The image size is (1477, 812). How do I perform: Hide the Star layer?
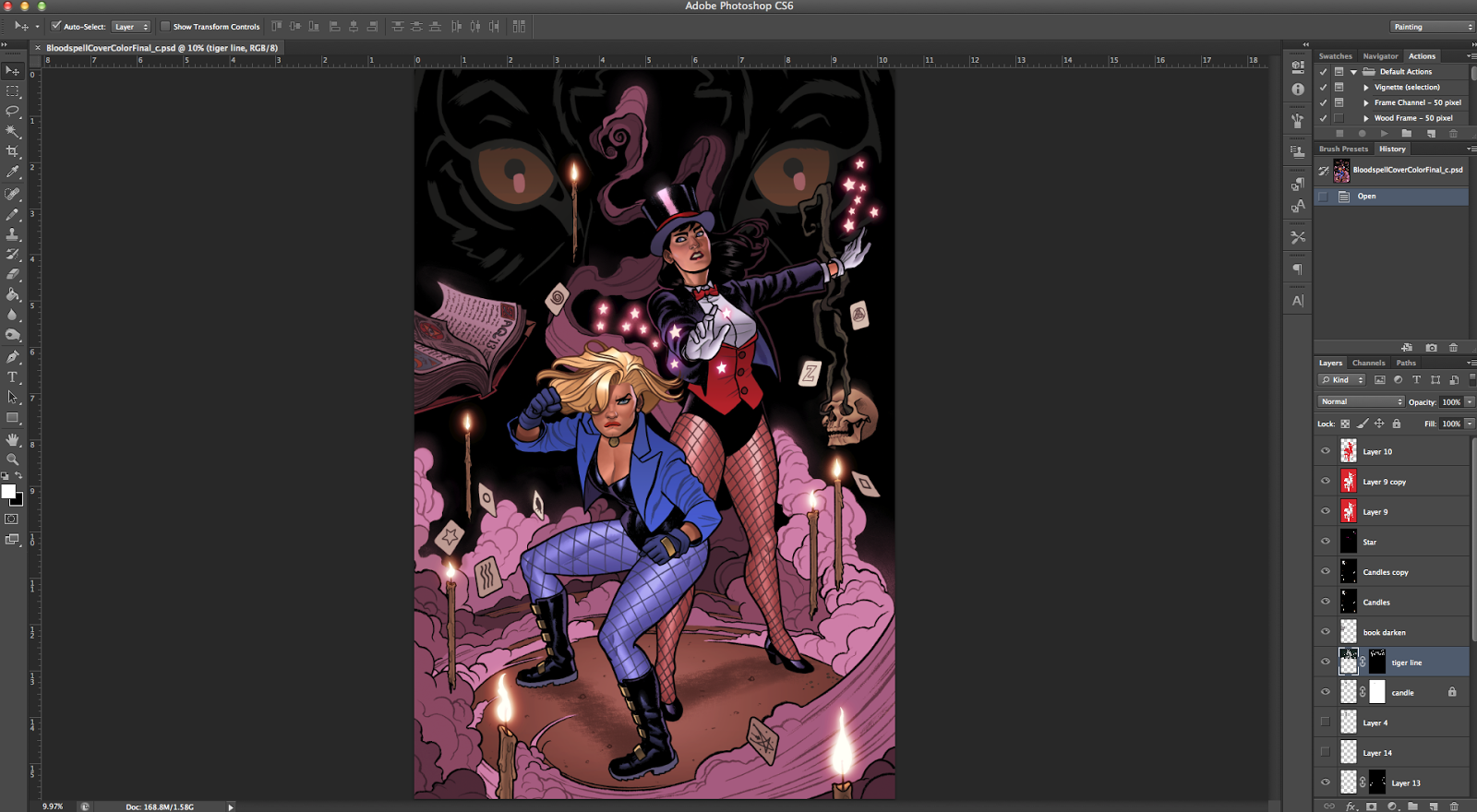1326,542
